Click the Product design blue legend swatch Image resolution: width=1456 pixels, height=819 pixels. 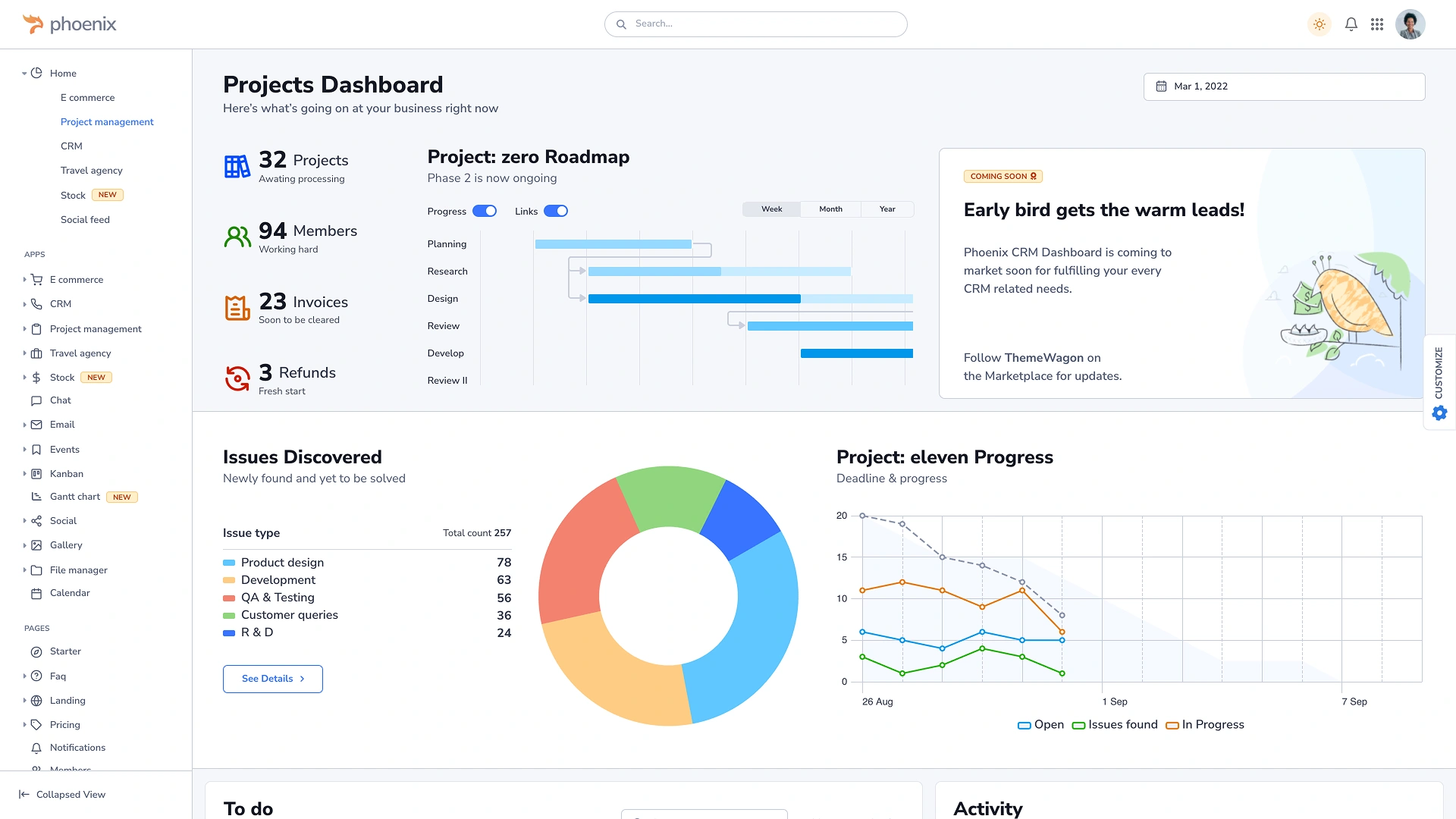coord(229,563)
